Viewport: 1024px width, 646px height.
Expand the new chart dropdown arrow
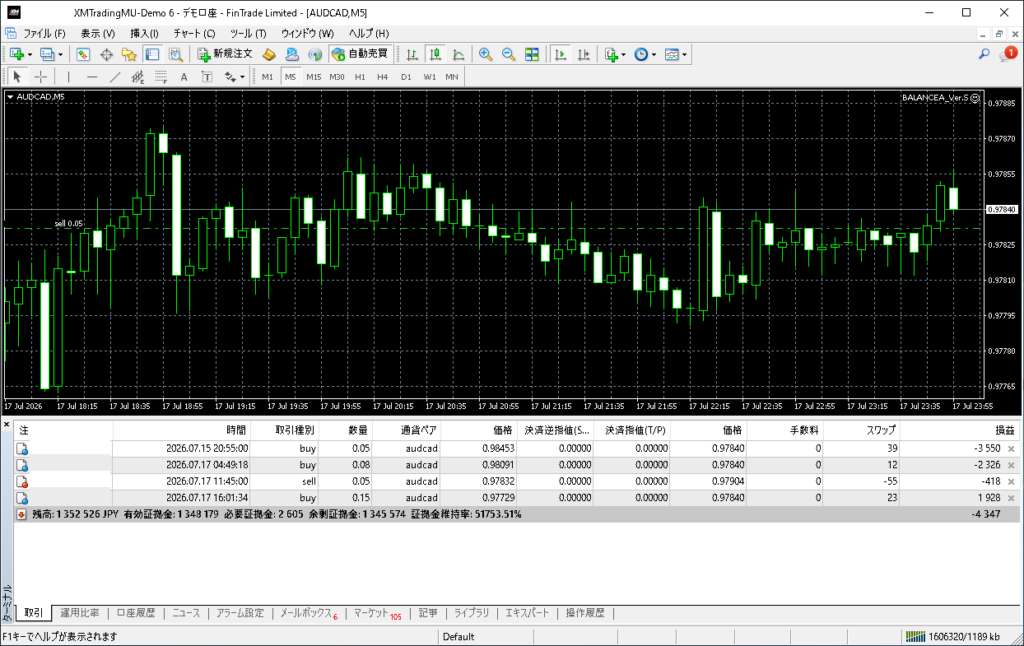click(x=30, y=55)
